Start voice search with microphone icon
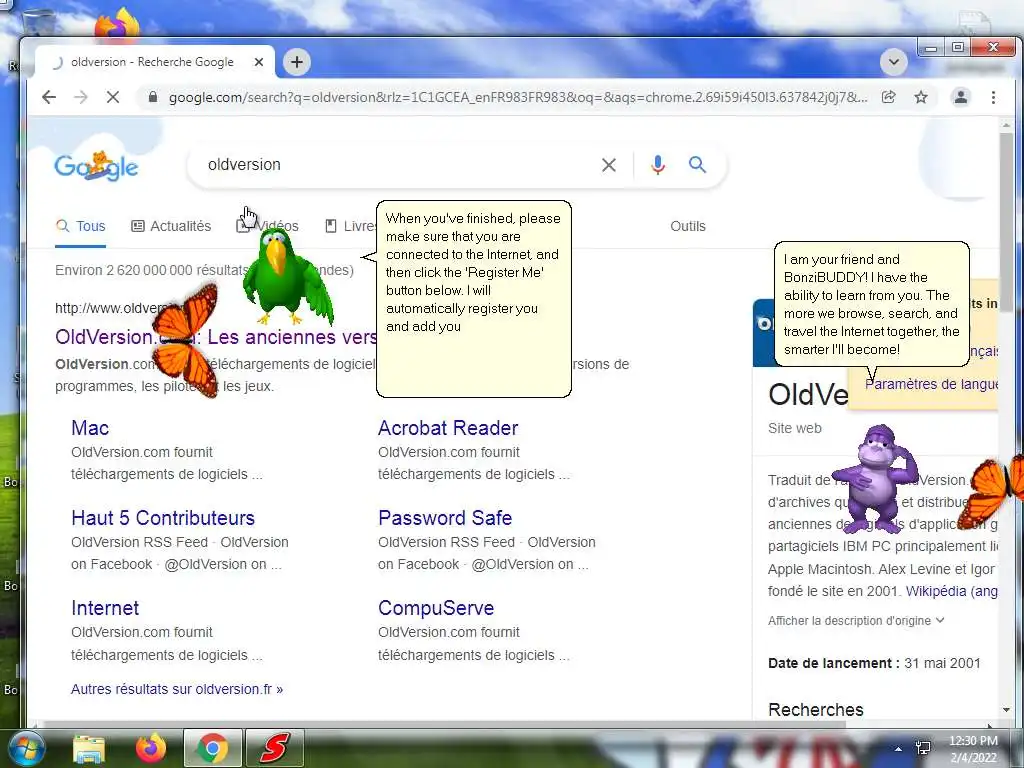This screenshot has width=1024, height=768. tap(658, 165)
